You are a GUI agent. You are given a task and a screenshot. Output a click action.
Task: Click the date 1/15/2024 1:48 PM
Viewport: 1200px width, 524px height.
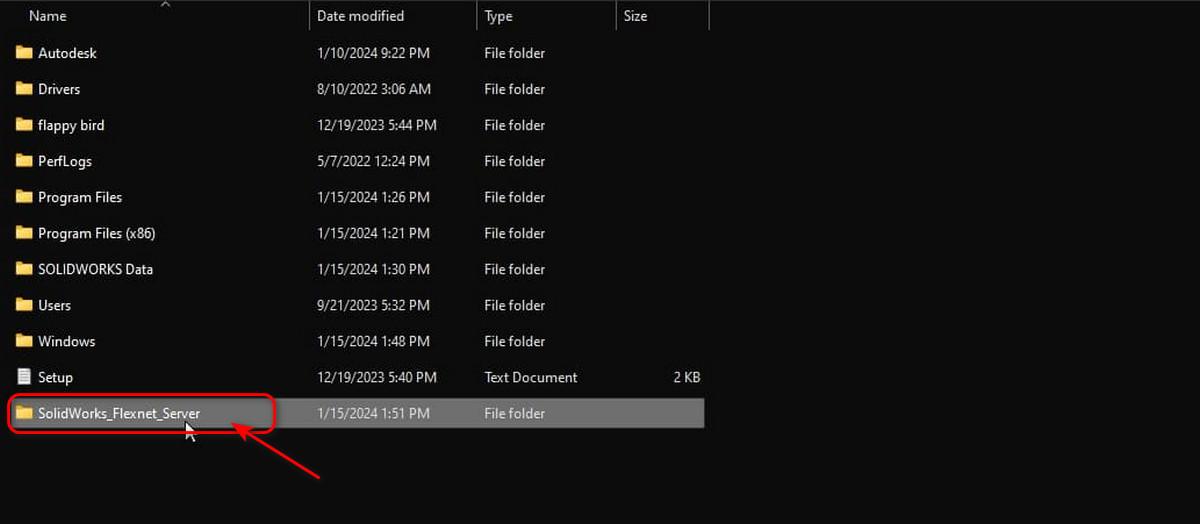(373, 341)
